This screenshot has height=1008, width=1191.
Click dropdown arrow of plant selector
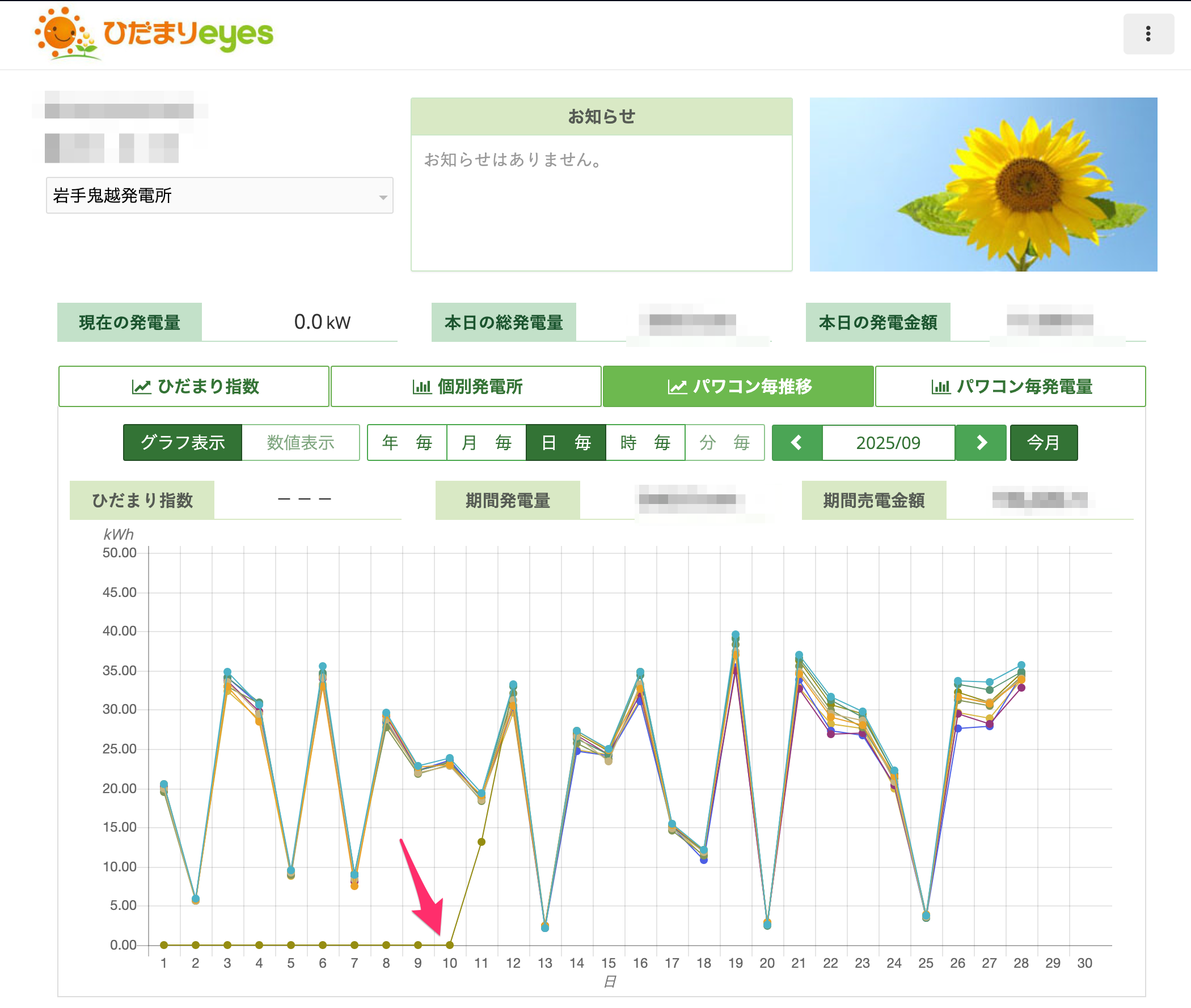383,197
